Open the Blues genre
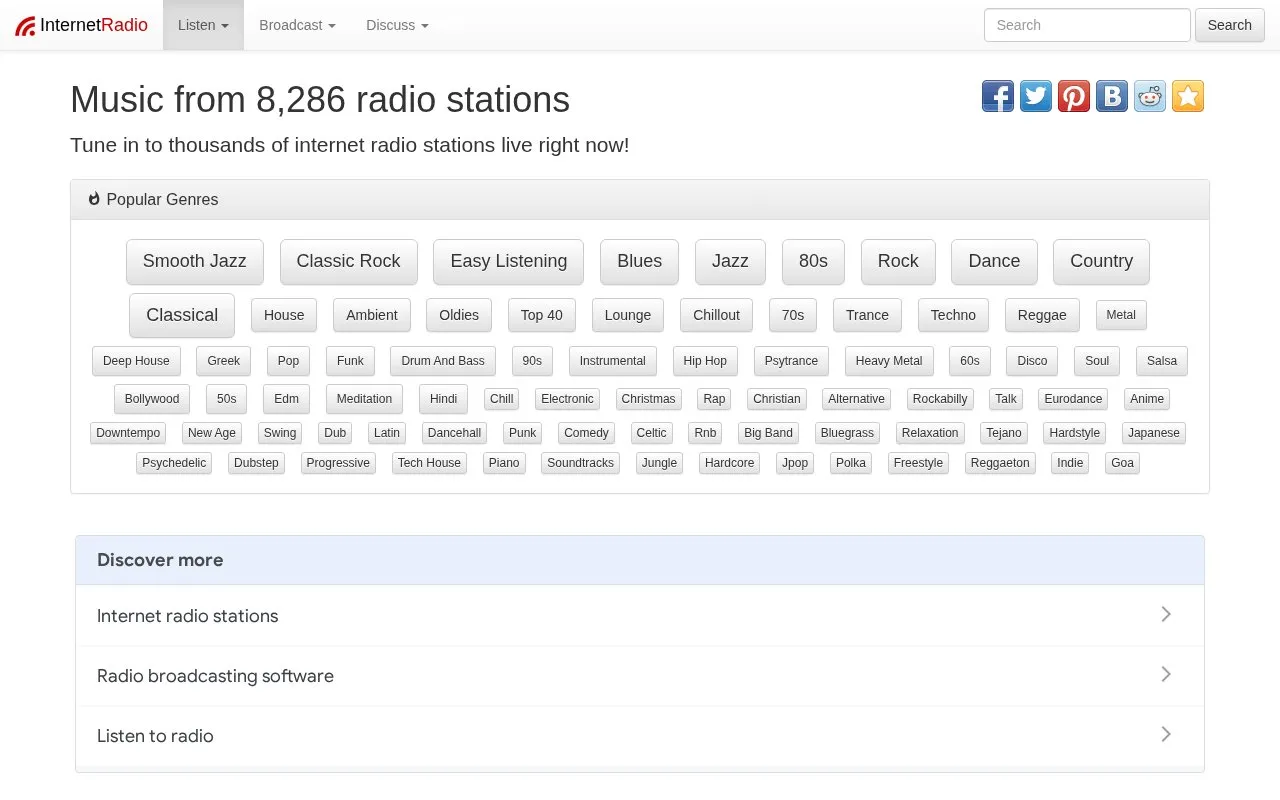1280x800 pixels. coord(639,261)
